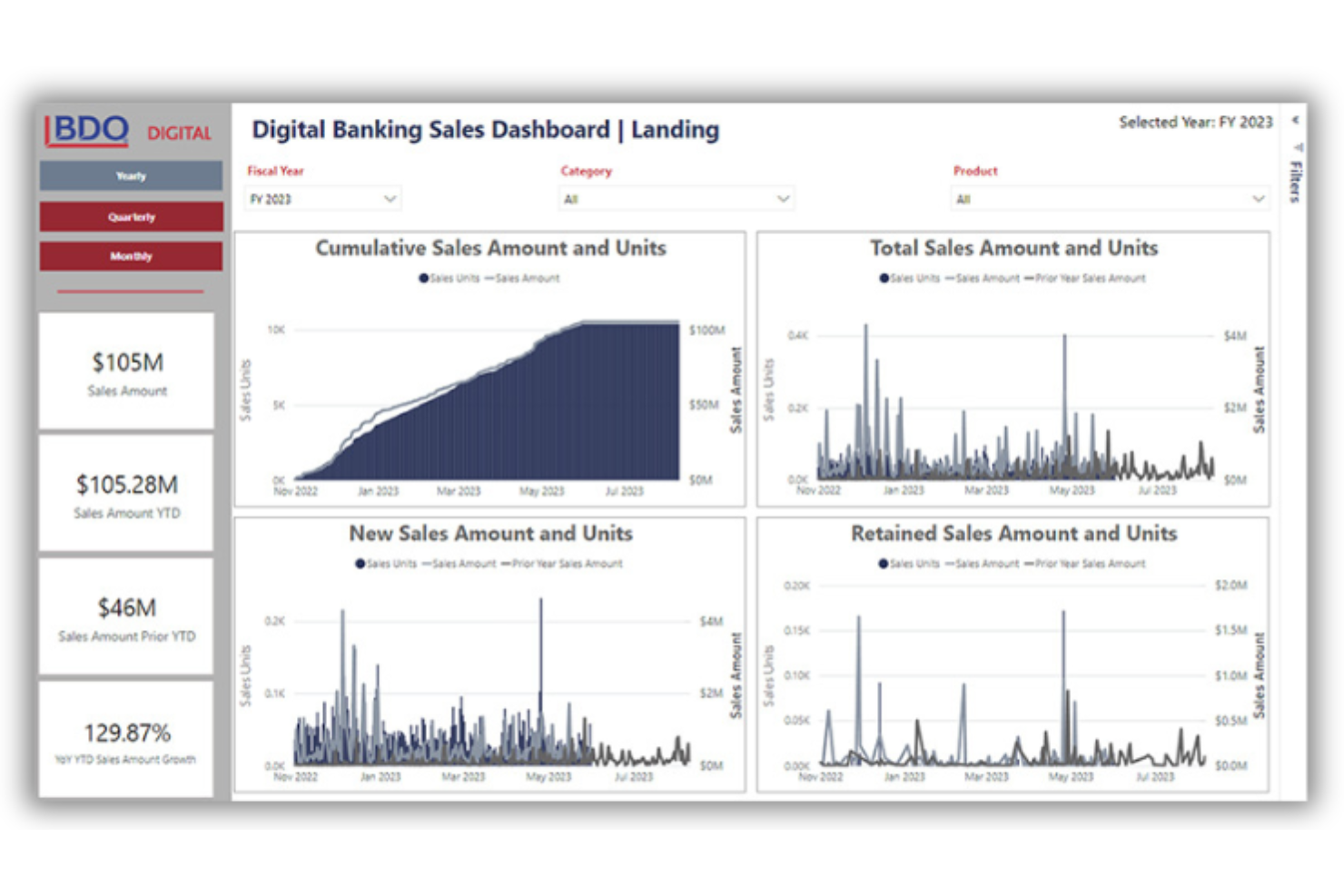The image size is (1344, 896).
Task: Click Sales Units legend dot in Cumulative chart
Action: 423,279
